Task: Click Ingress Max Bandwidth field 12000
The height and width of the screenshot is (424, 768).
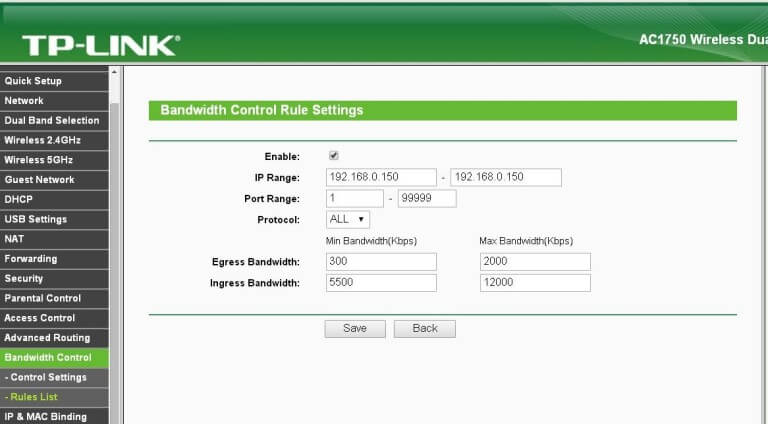Action: pyautogui.click(x=535, y=283)
